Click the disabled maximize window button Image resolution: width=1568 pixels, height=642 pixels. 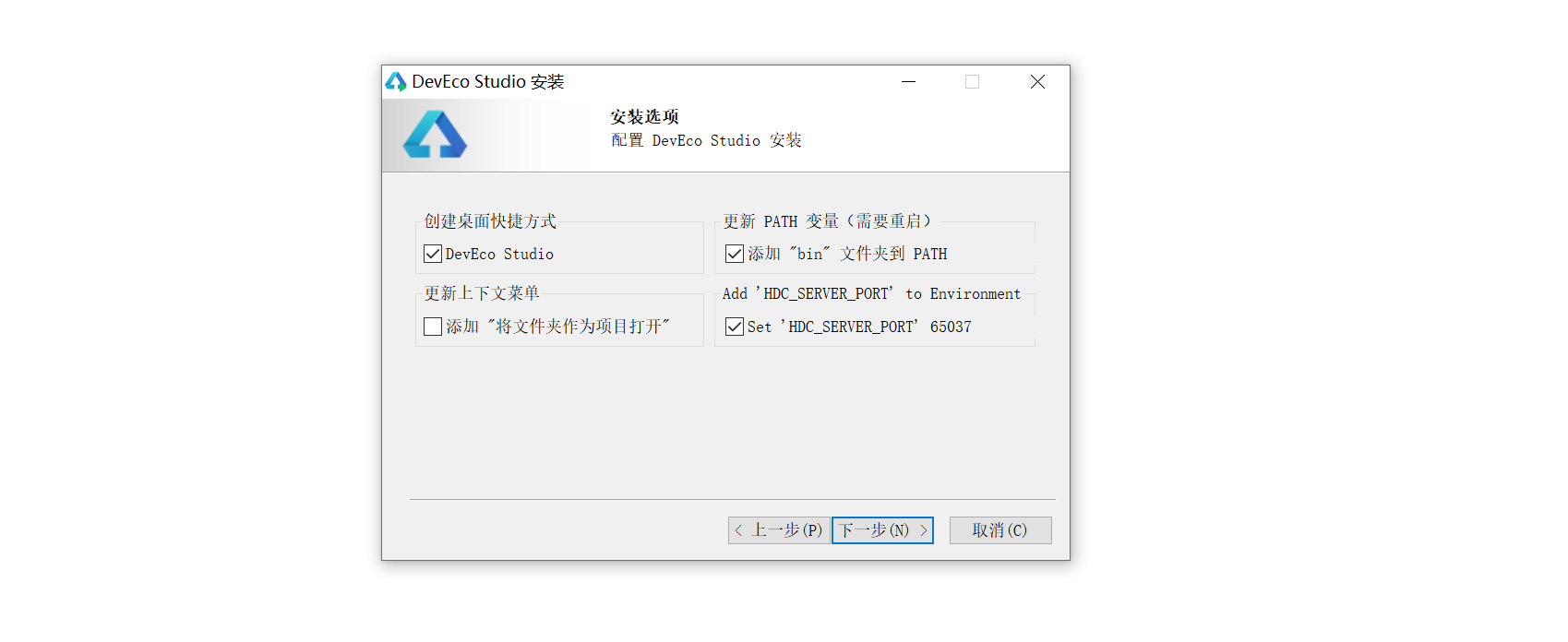(x=972, y=82)
